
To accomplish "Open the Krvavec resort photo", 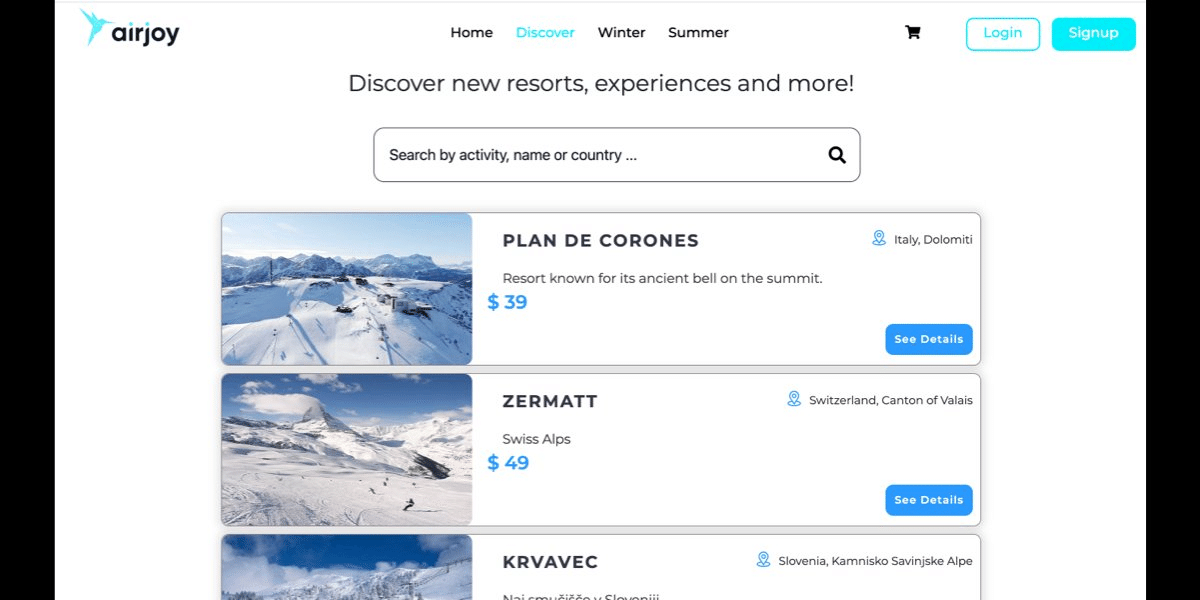I will 347,568.
